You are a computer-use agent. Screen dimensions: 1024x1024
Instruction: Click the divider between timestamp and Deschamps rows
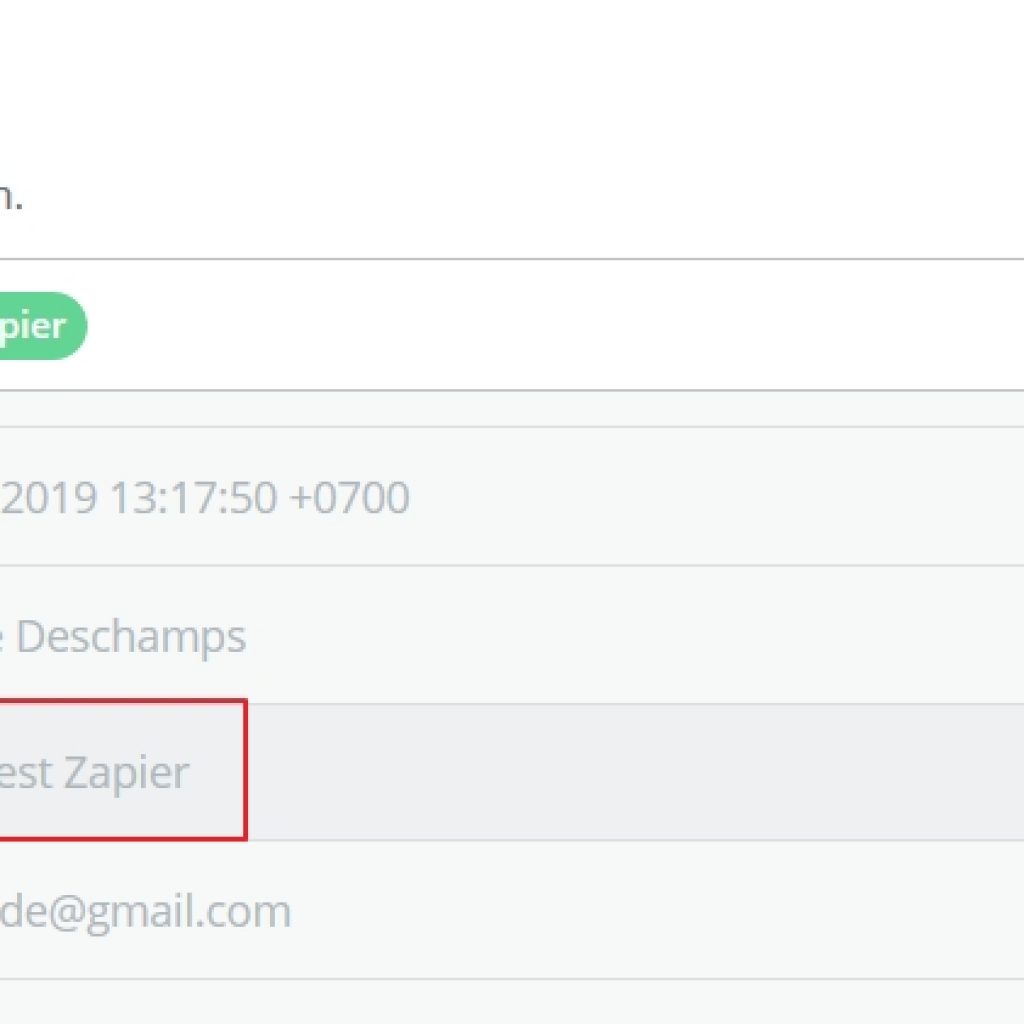click(x=500, y=565)
